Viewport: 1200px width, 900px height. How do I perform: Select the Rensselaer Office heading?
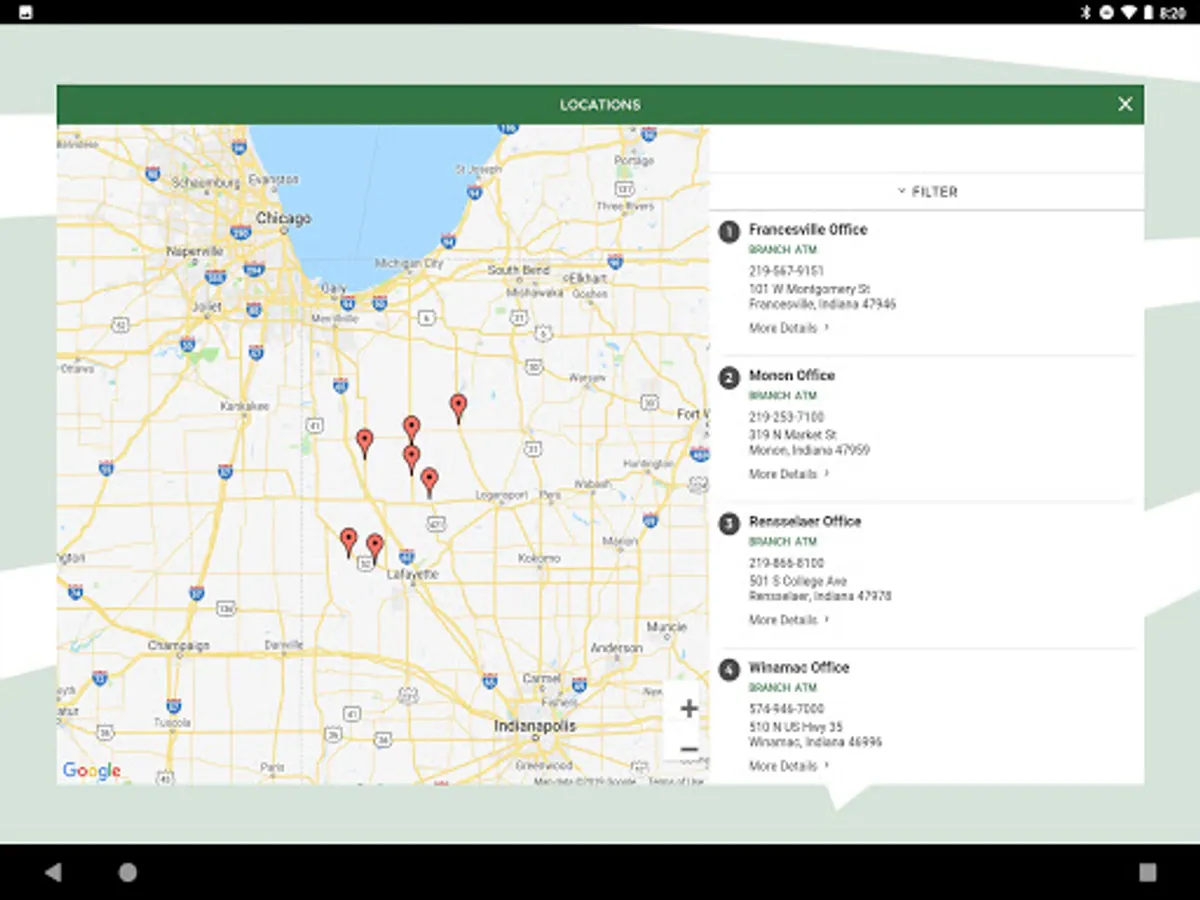pos(804,521)
